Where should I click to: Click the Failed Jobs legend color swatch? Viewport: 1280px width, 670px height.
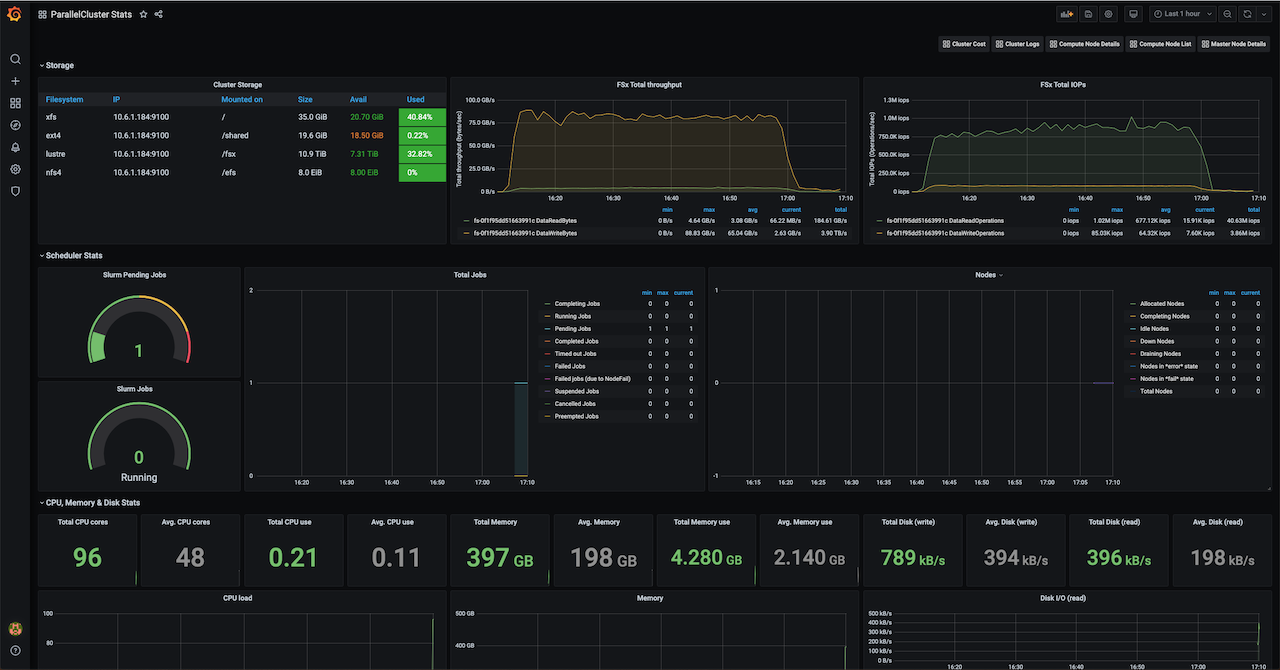coord(547,366)
